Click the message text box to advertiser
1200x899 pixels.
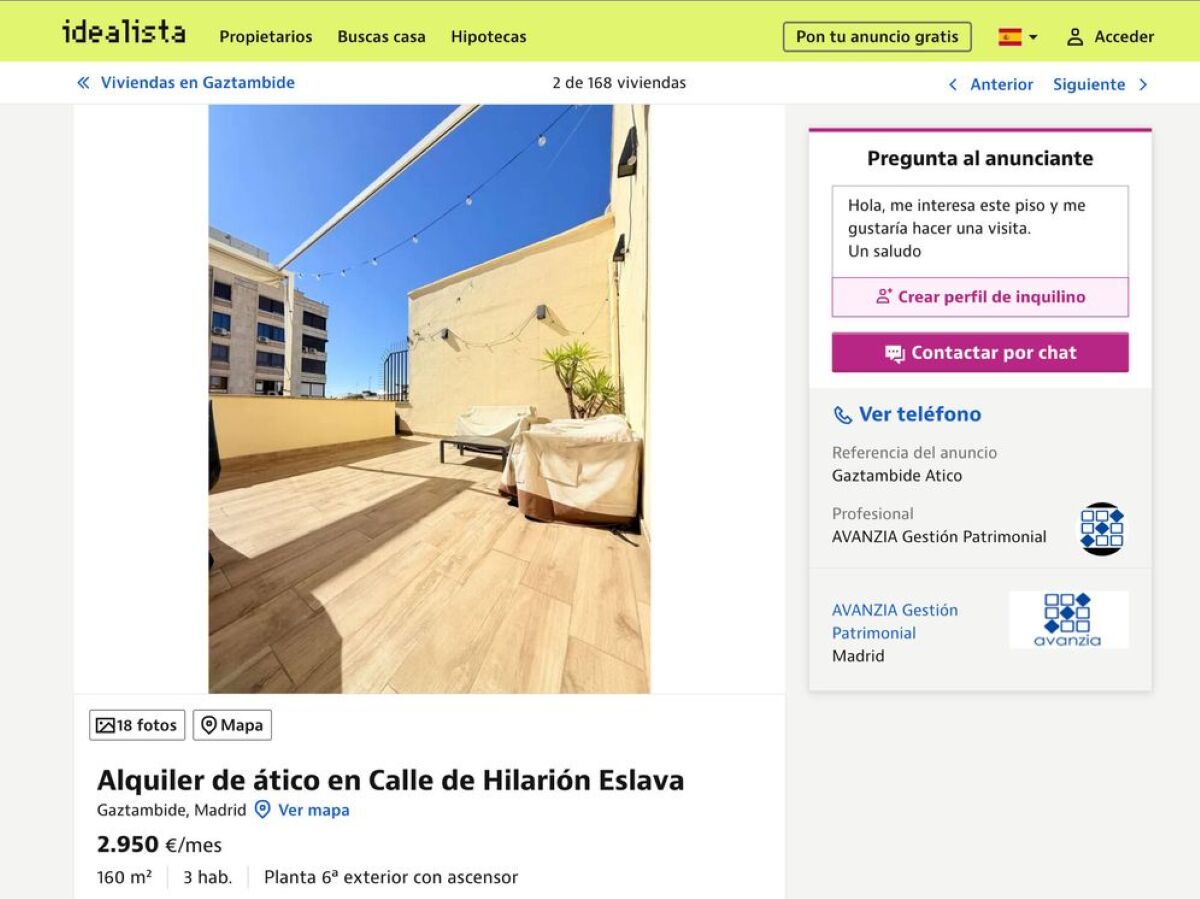[x=980, y=231]
